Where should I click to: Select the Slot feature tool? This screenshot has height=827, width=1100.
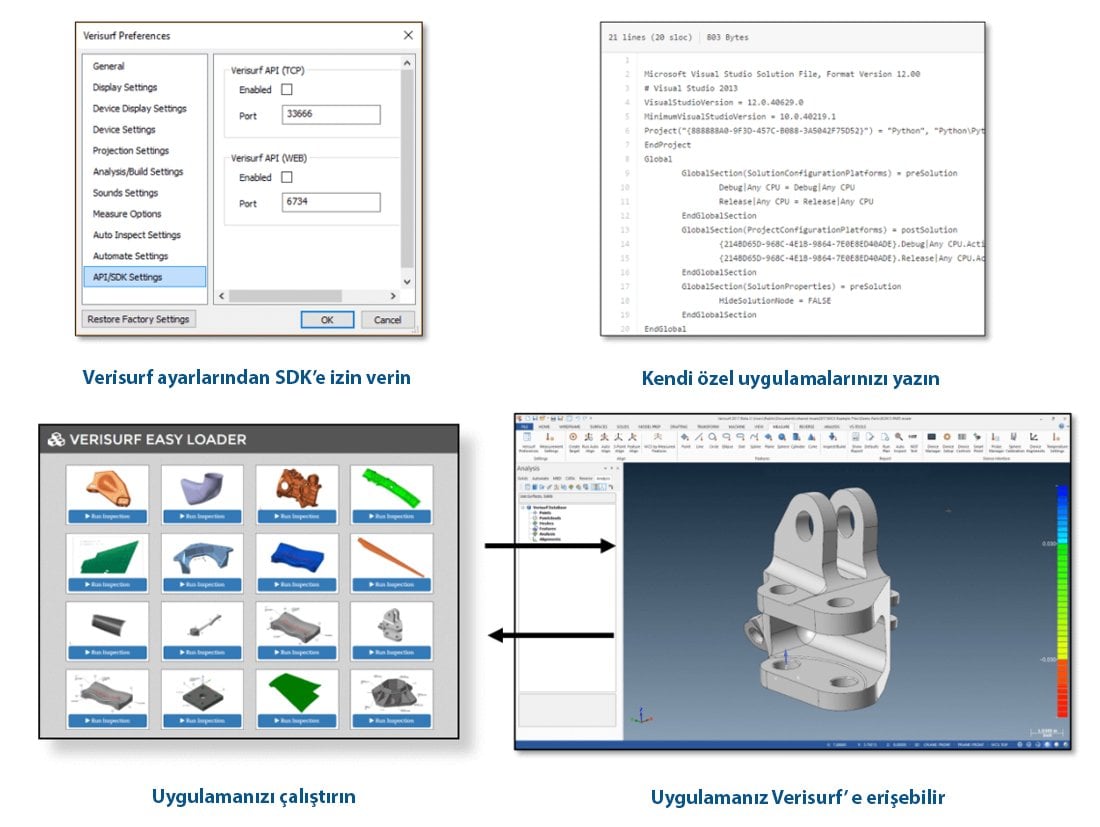point(742,441)
